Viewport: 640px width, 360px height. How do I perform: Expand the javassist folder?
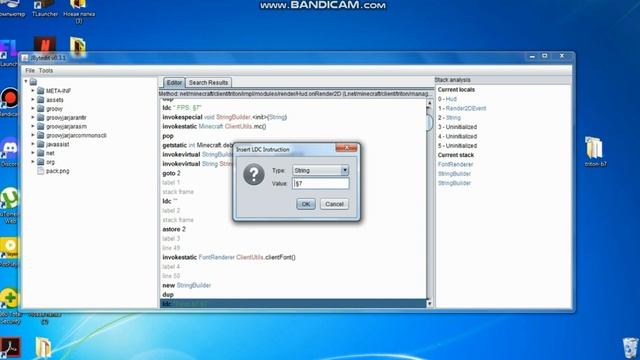pyautogui.click(x=33, y=144)
